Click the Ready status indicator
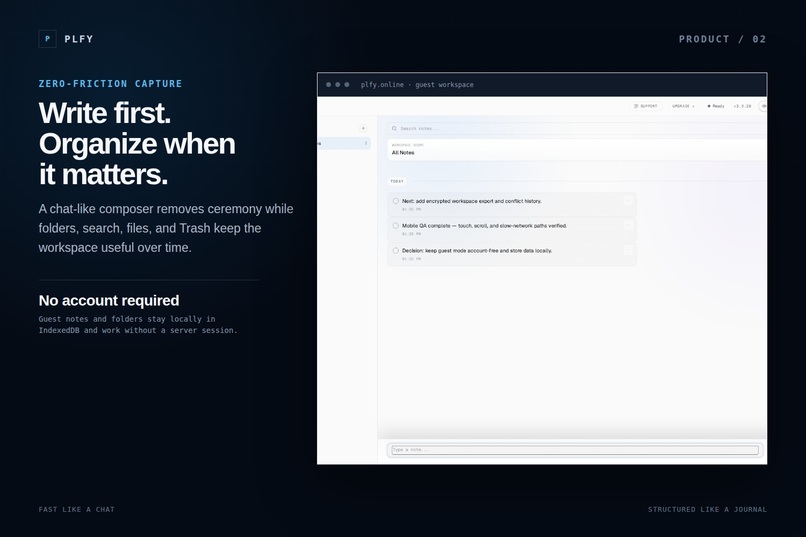Viewport: 806px width, 537px height. 716,106
